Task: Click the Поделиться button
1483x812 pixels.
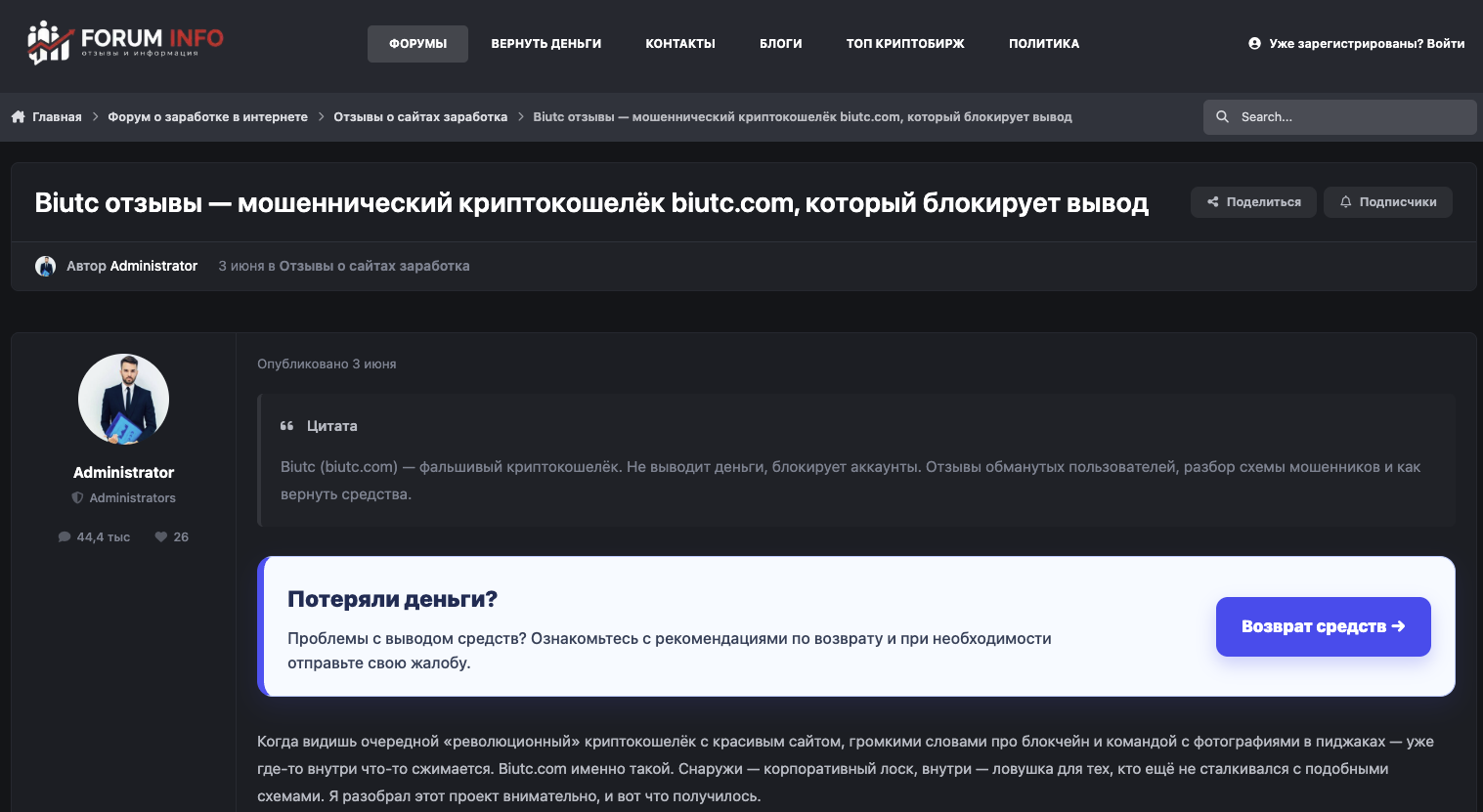Action: pos(1253,202)
